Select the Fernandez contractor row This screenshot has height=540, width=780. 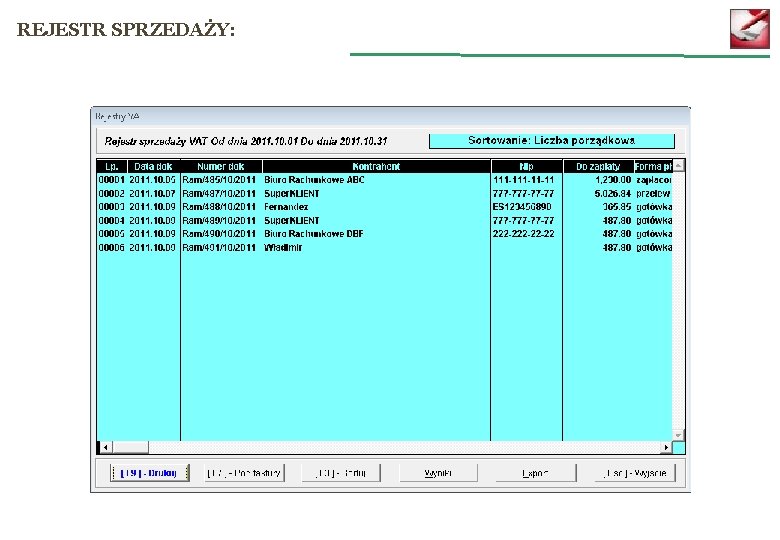385,207
